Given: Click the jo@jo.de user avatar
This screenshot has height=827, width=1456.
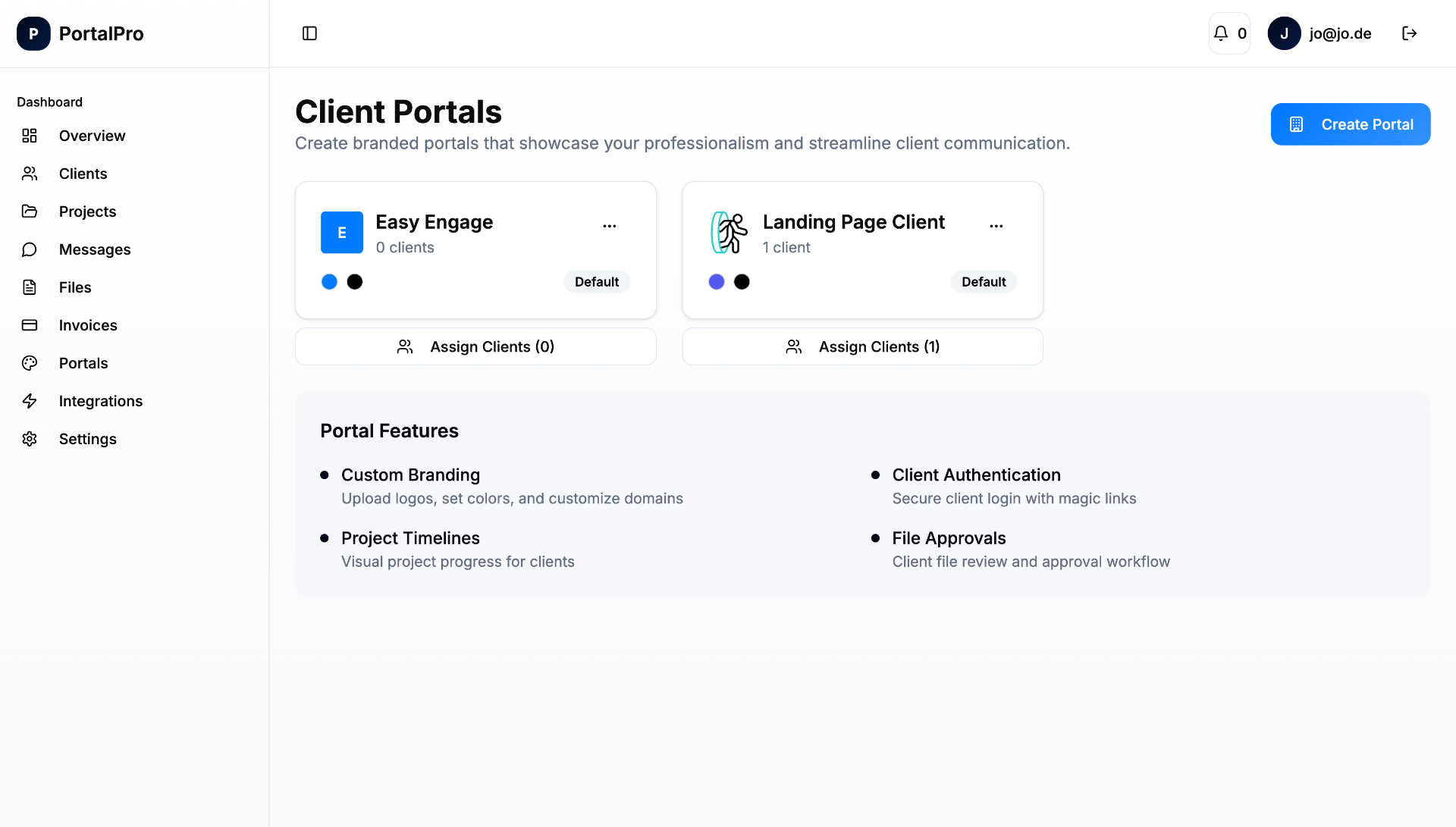Looking at the screenshot, I should (x=1284, y=33).
